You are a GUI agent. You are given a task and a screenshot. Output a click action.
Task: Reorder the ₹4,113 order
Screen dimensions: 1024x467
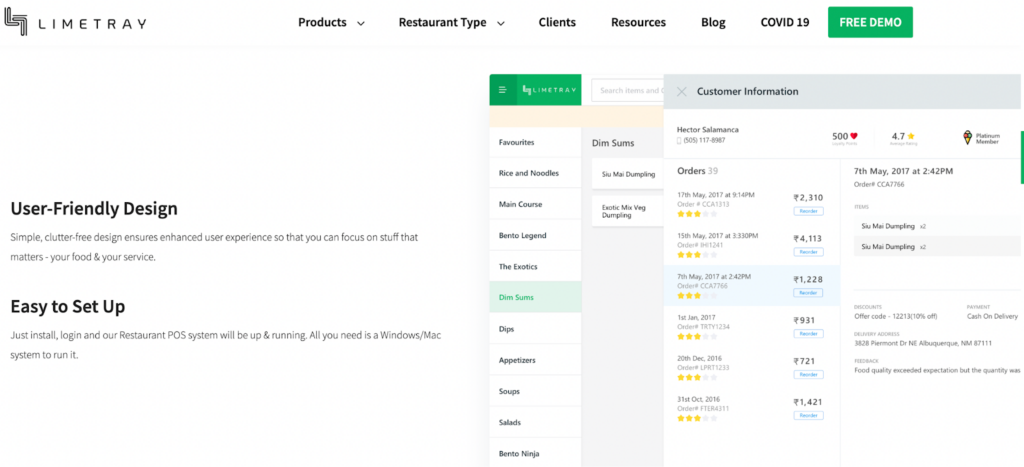(808, 251)
